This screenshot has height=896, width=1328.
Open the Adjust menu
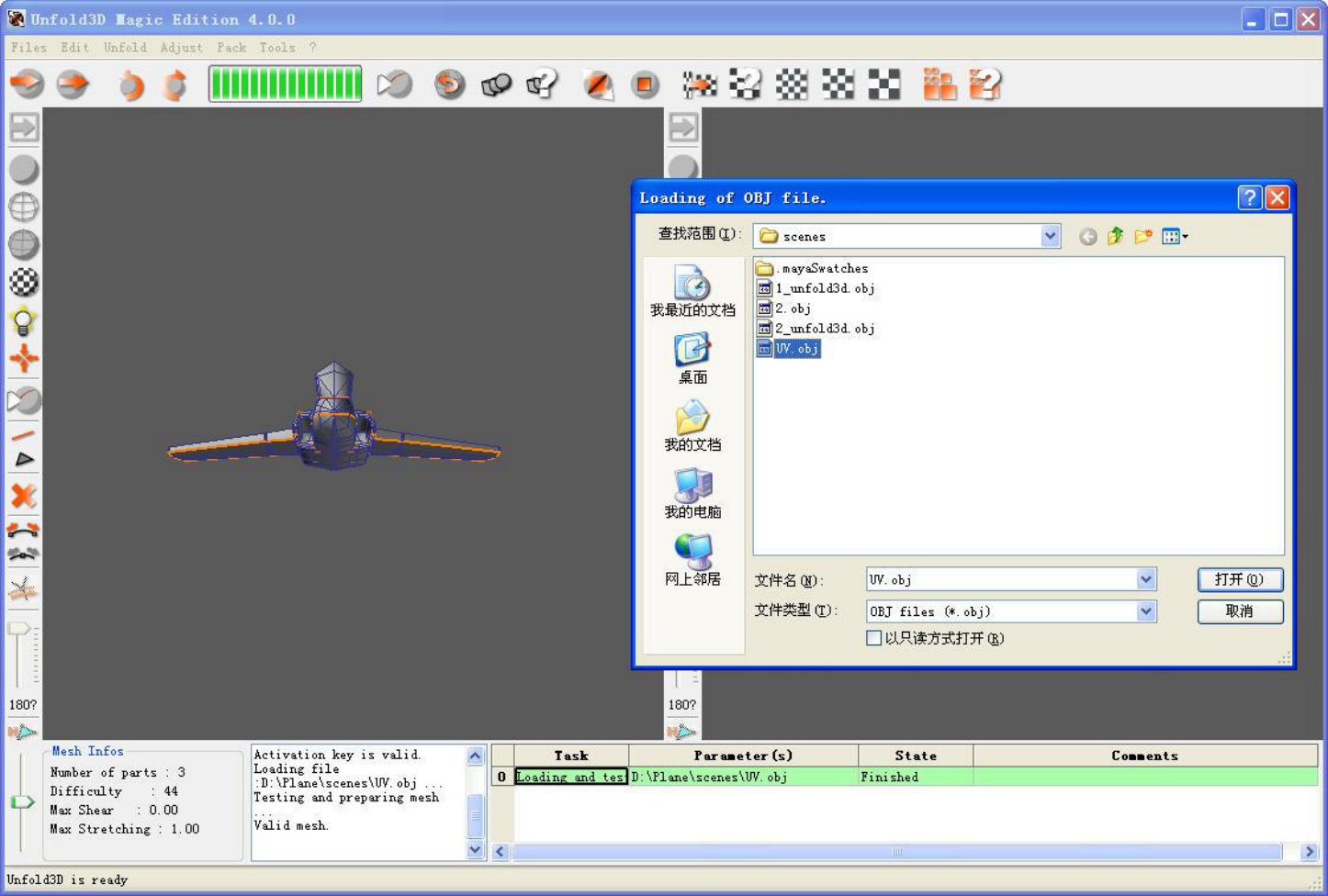(x=181, y=48)
